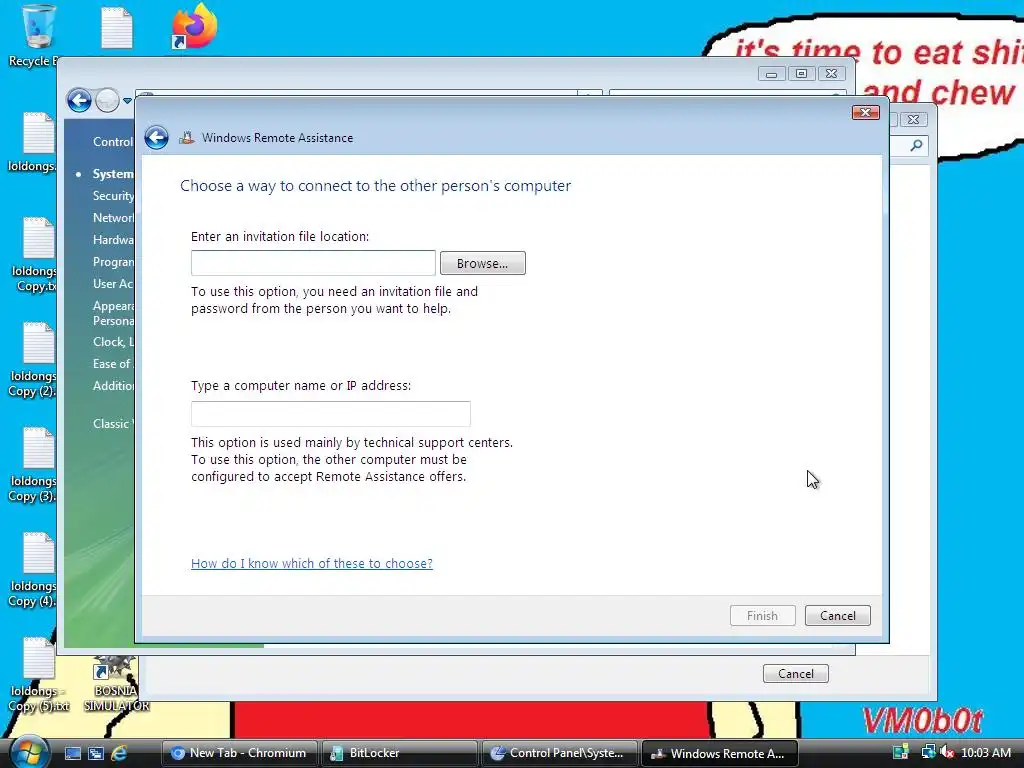Screen dimensions: 1024x768
Task: Click the Remote Assistance back arrow
Action: pyautogui.click(x=157, y=138)
